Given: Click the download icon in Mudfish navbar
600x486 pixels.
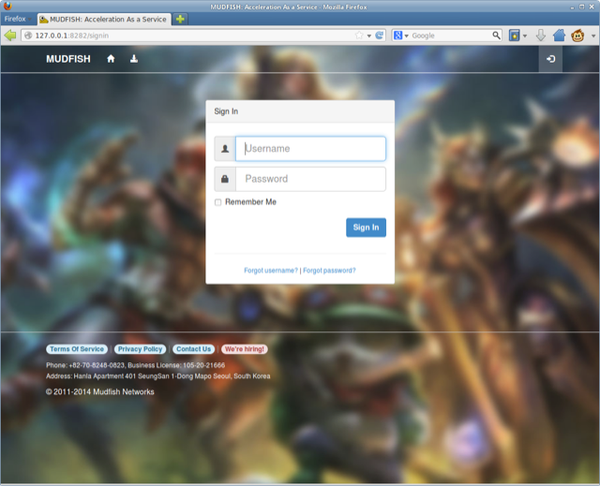Looking at the screenshot, I should (x=134, y=59).
